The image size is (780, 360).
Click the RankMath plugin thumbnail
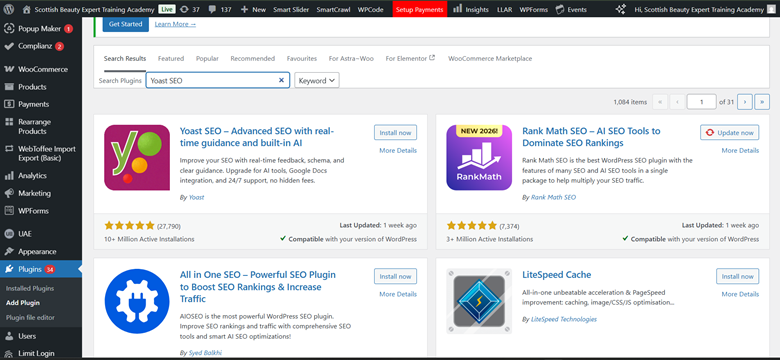tap(479, 157)
